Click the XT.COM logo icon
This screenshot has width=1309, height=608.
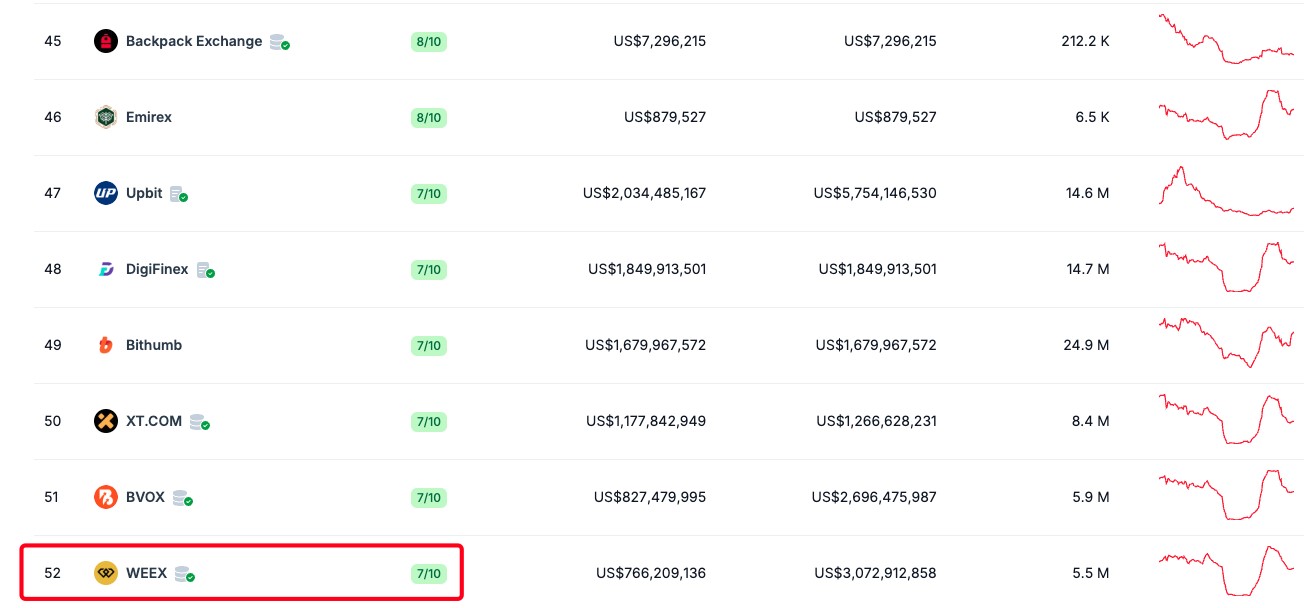pyautogui.click(x=106, y=421)
